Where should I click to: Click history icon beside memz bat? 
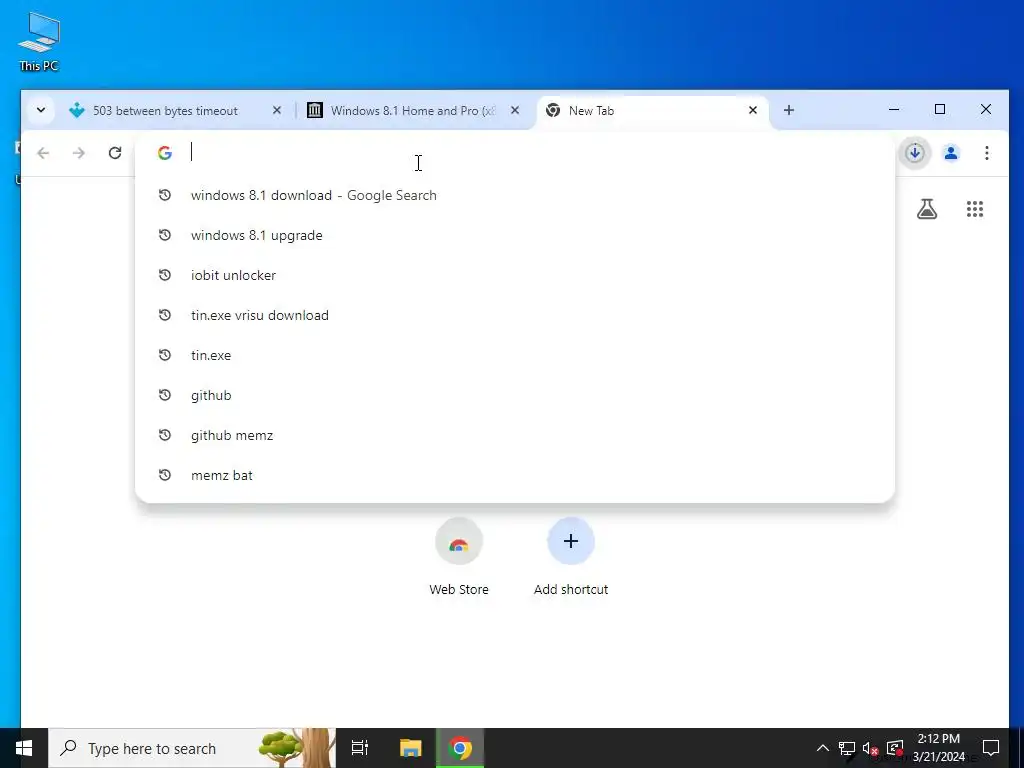point(165,475)
